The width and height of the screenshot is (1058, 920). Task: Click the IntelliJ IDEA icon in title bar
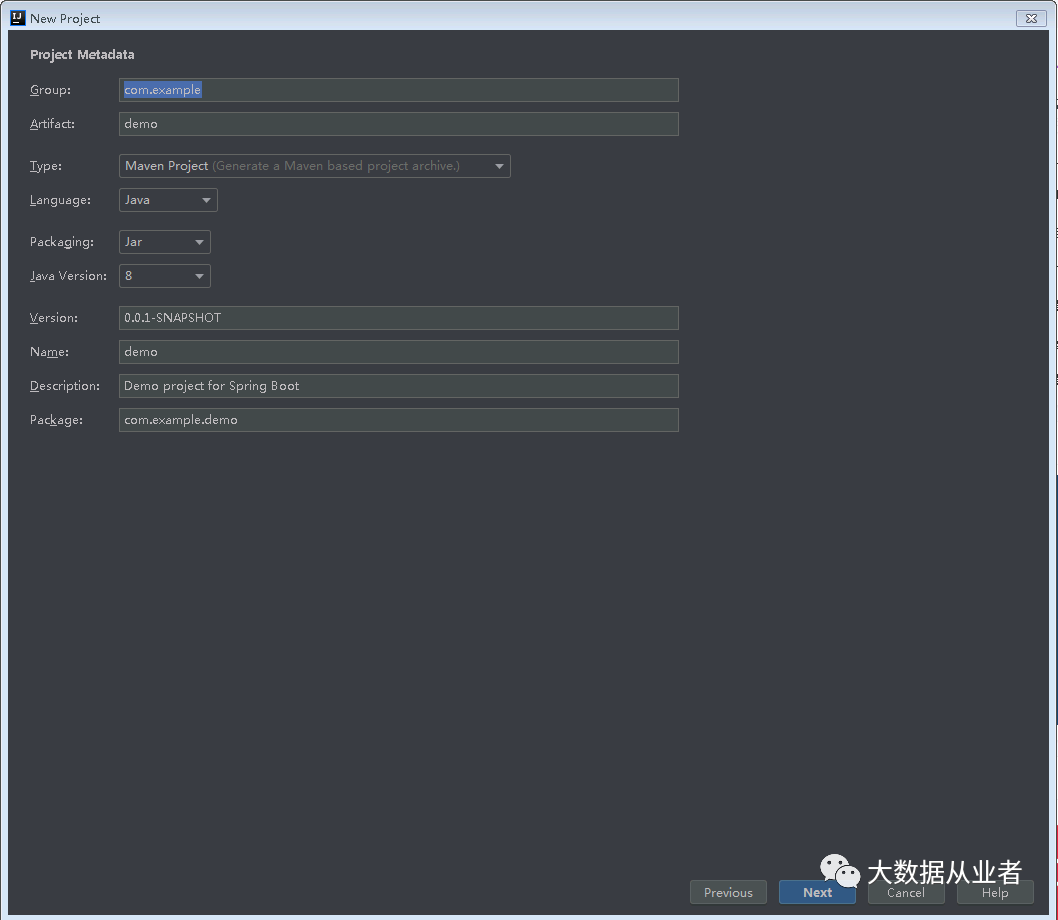(x=18, y=18)
